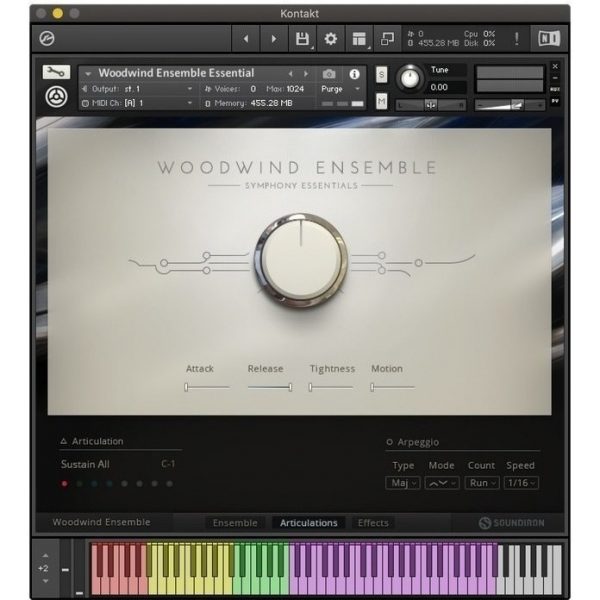Click the Soundiron round instrument icon

click(x=56, y=97)
